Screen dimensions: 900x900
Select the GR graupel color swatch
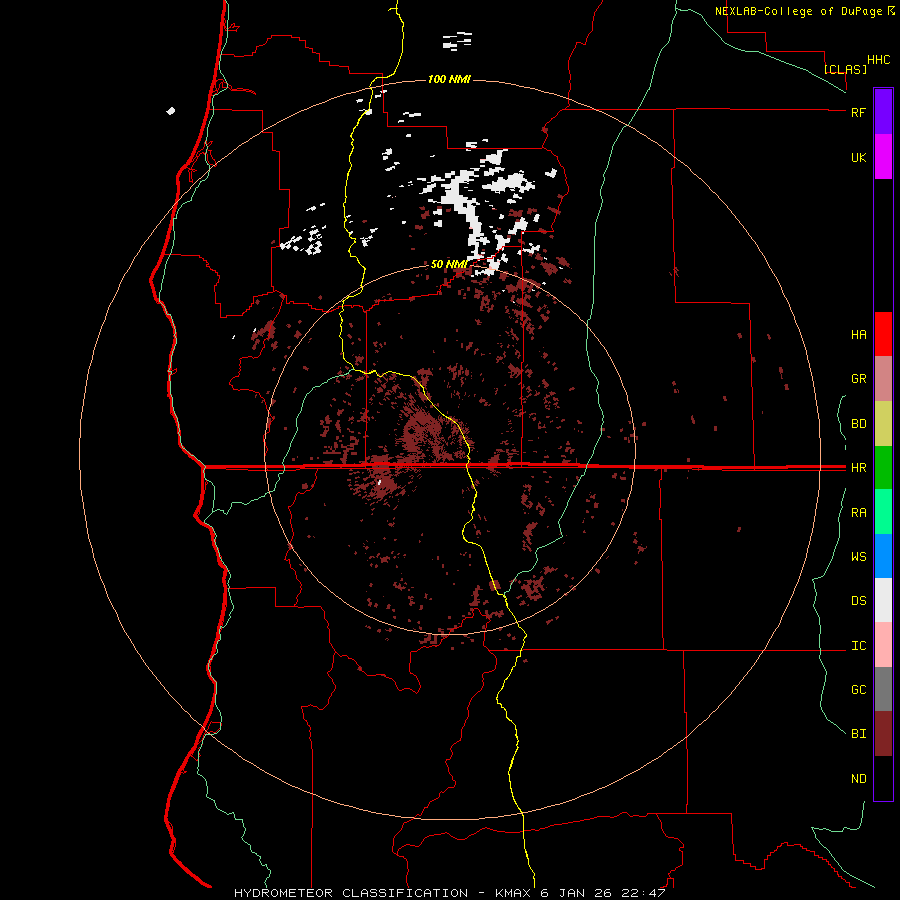pos(883,379)
